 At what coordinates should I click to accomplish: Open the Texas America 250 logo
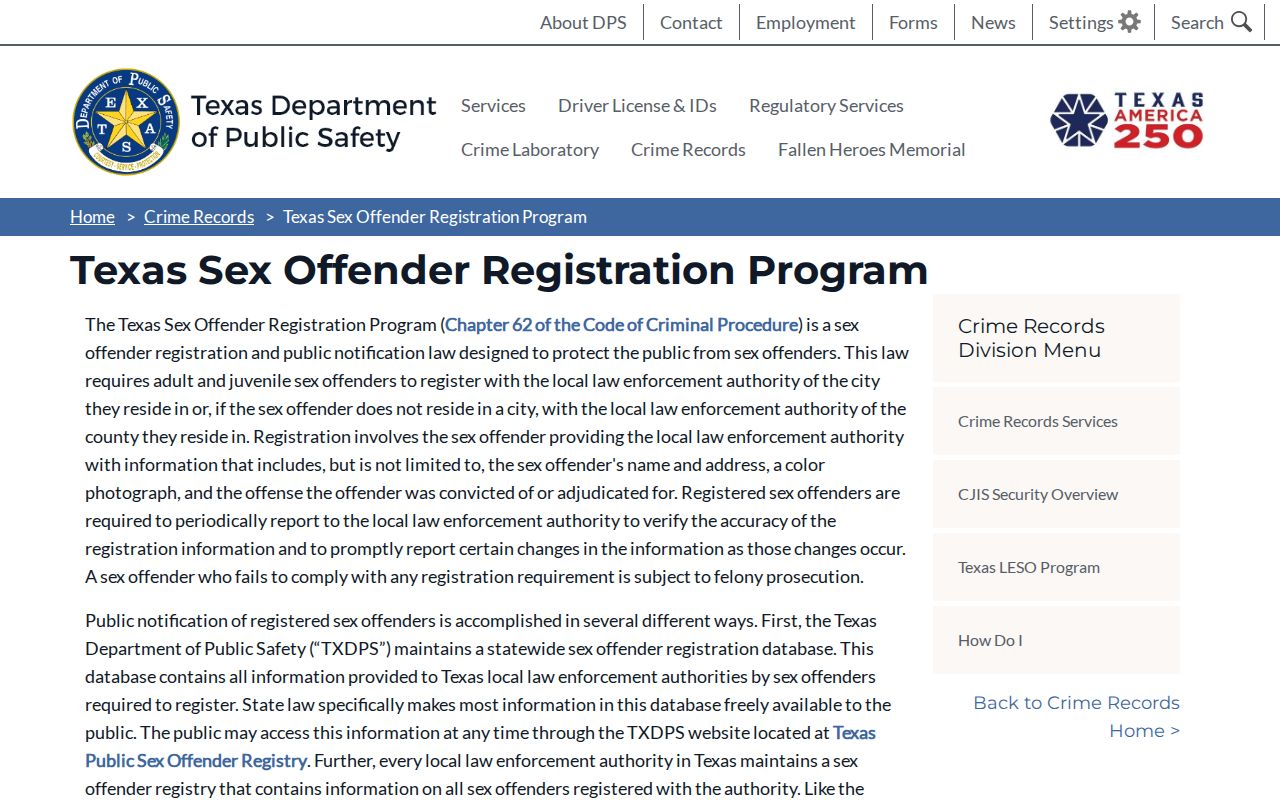pyautogui.click(x=1126, y=121)
